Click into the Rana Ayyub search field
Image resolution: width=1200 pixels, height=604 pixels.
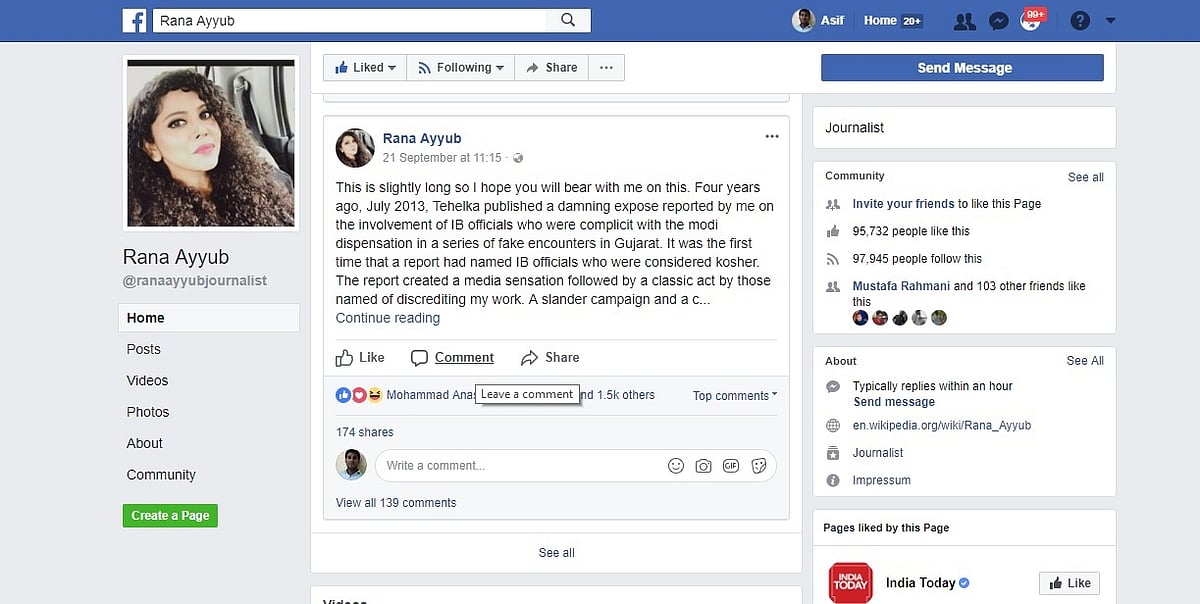click(349, 20)
